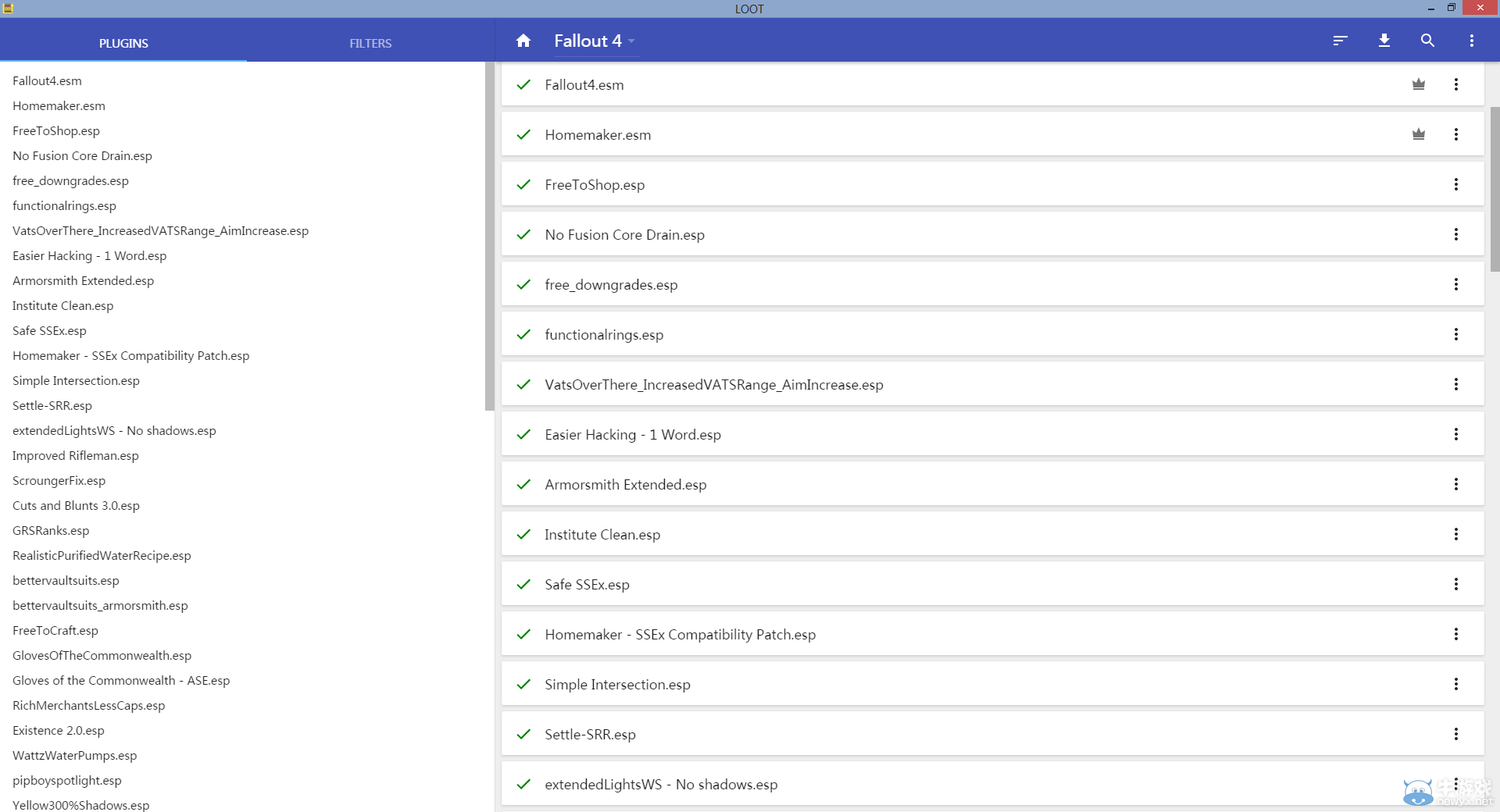This screenshot has width=1500, height=812.
Task: Click crown master icon on Fallout4.esm card
Action: click(1419, 84)
